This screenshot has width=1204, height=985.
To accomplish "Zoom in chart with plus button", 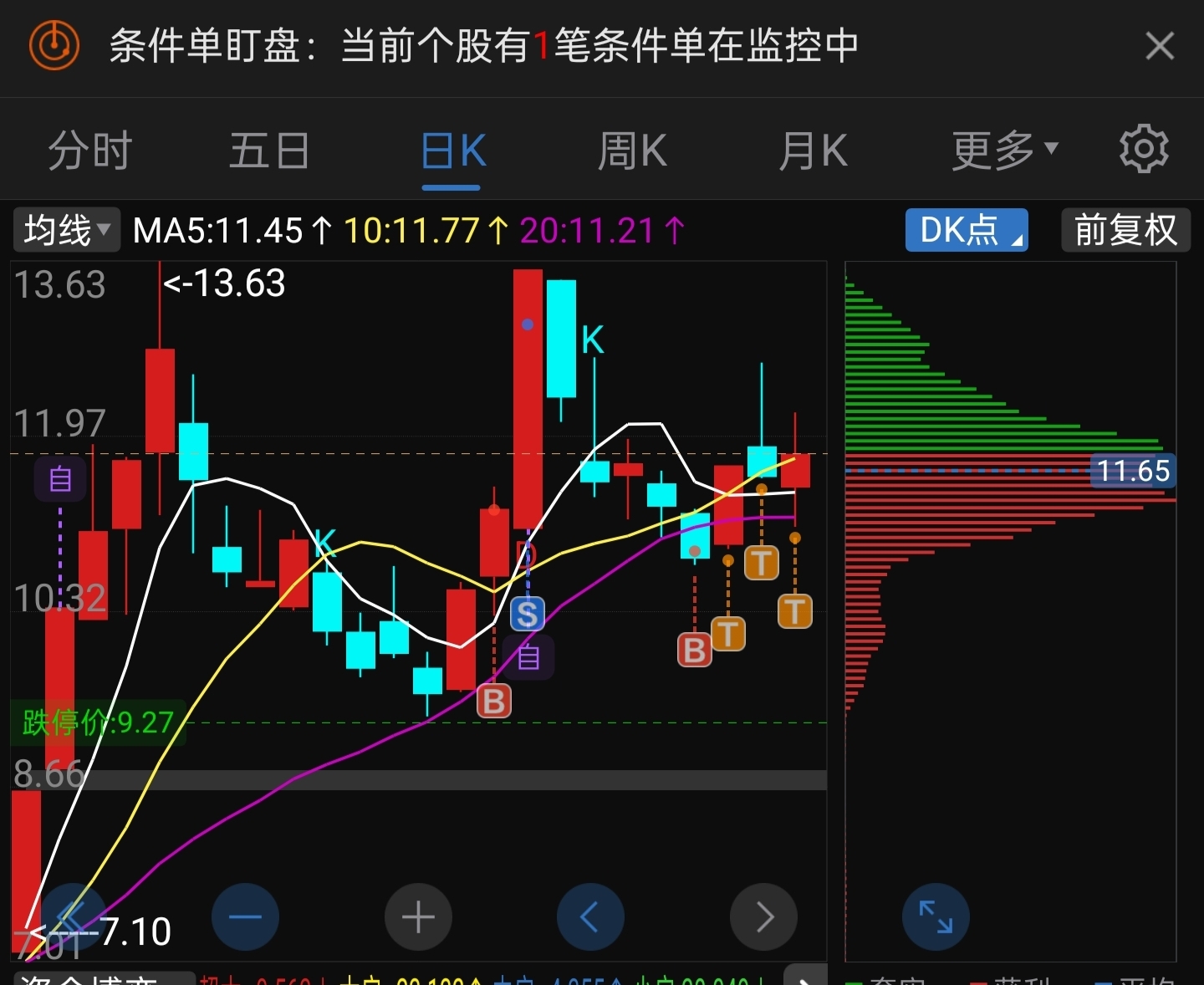I will click(x=419, y=917).
